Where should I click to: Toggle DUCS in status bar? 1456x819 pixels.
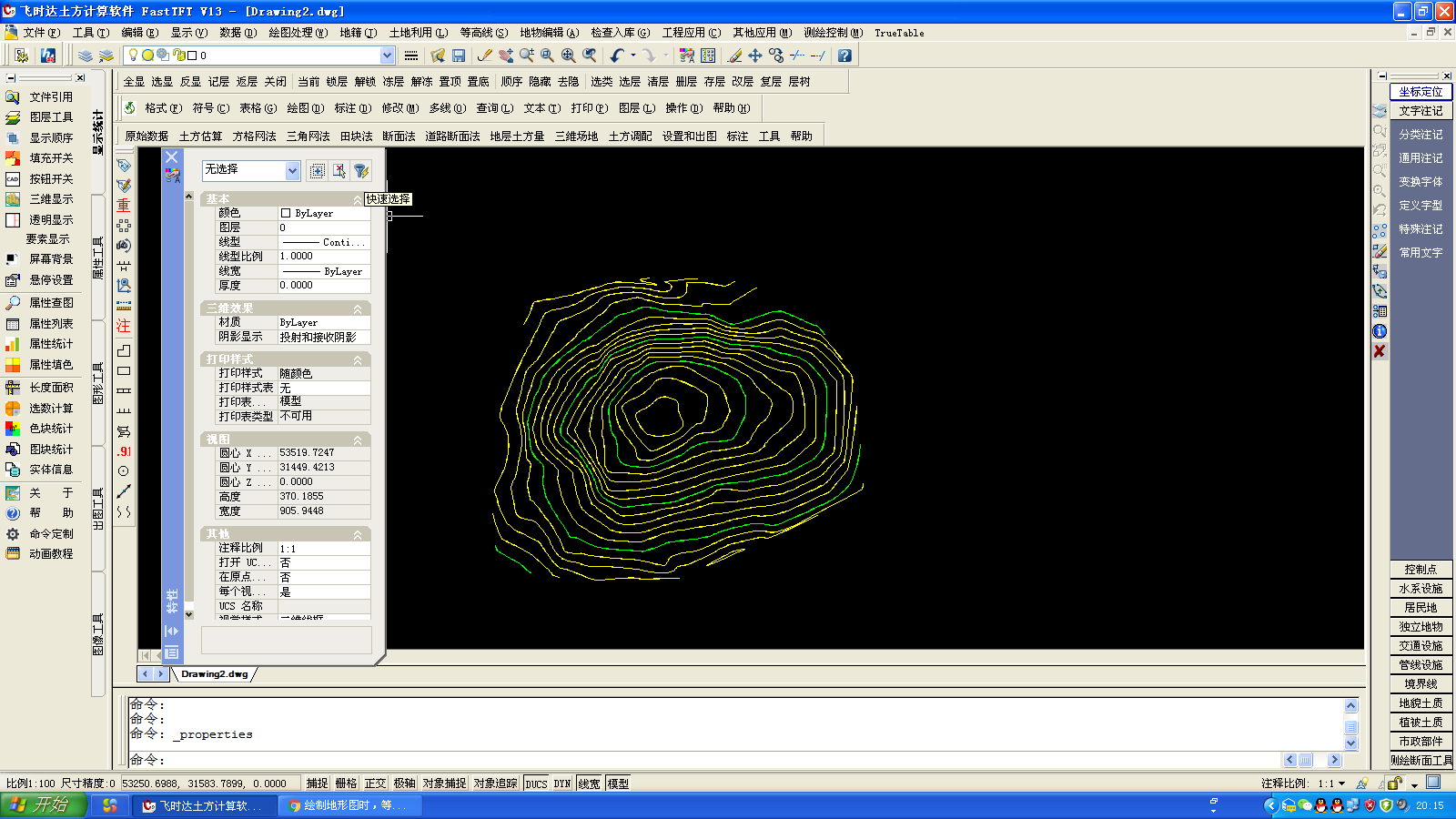coord(536,784)
